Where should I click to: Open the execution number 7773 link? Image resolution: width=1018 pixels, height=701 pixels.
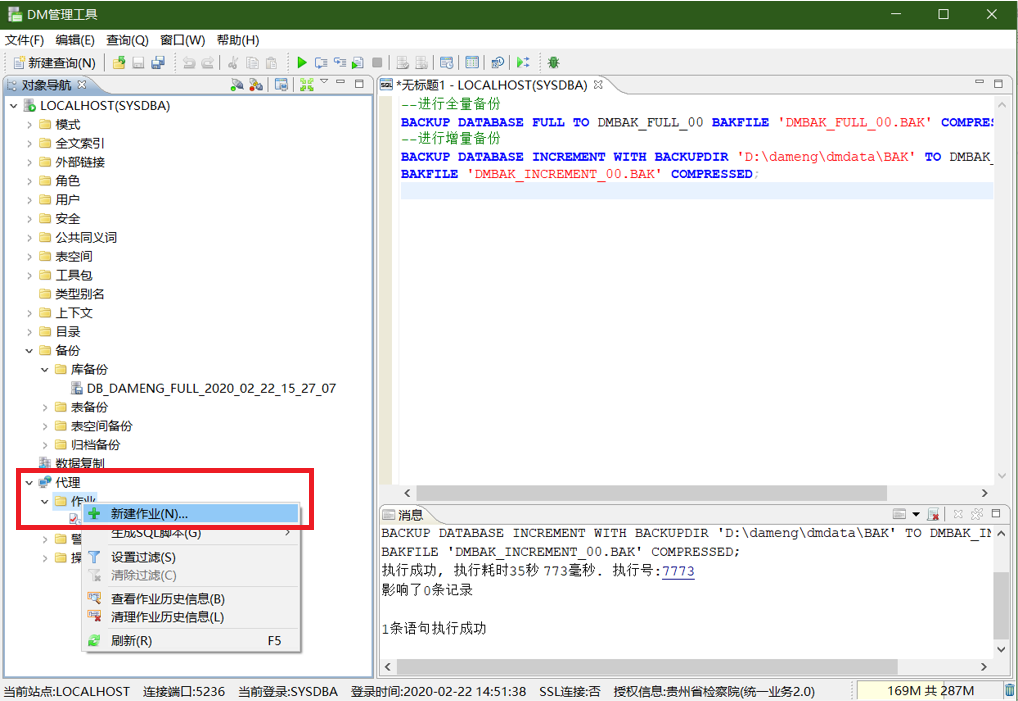pos(678,571)
